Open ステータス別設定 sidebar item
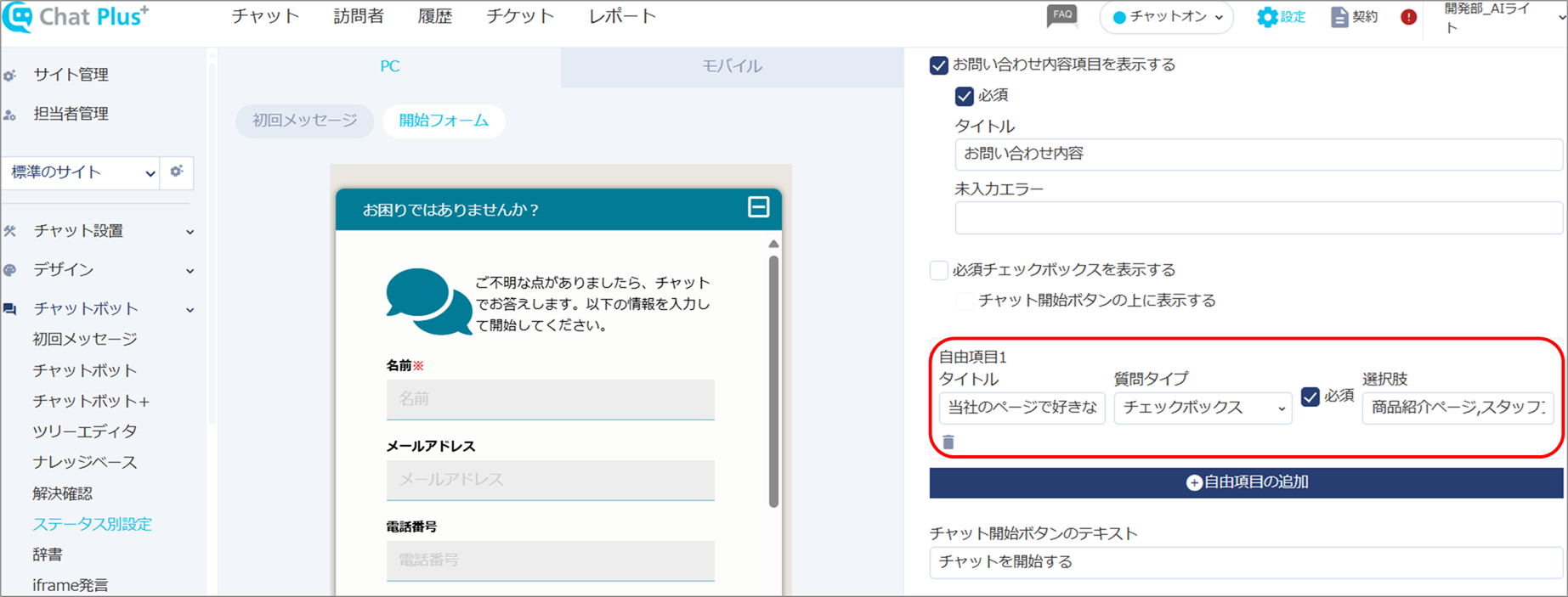The image size is (1568, 597). [92, 524]
